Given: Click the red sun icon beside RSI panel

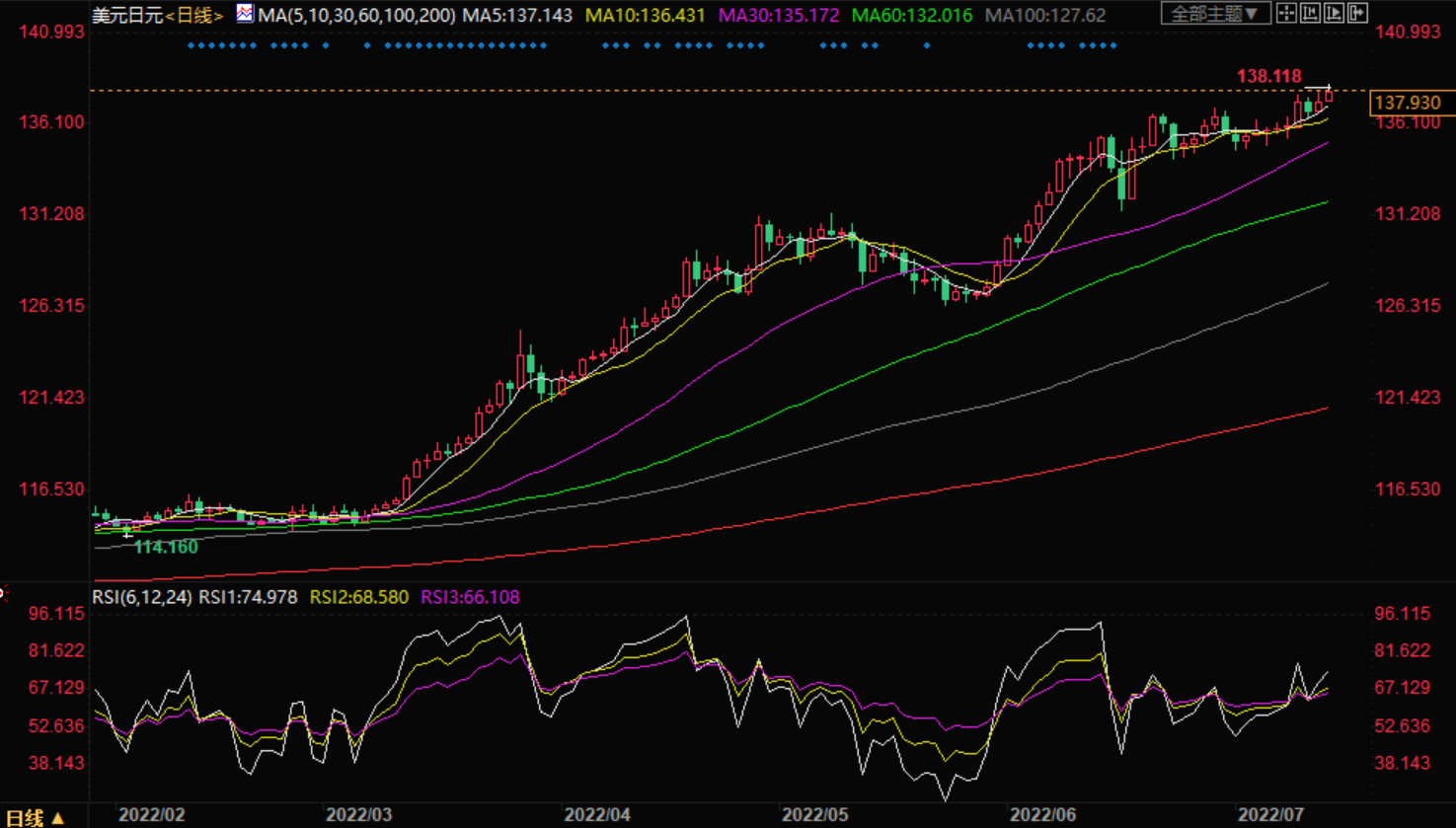Looking at the screenshot, I should (3, 593).
